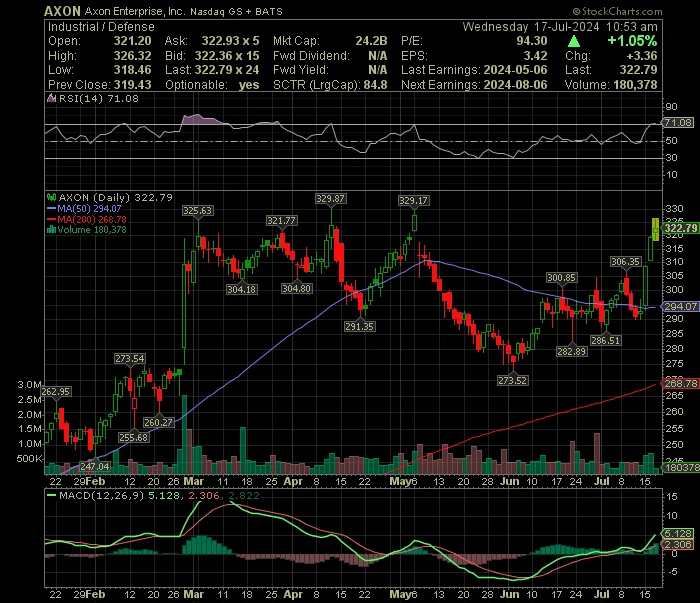The width and height of the screenshot is (700, 603).
Task: Click the 294.07 MA(50) axis tag
Action: tap(680, 306)
